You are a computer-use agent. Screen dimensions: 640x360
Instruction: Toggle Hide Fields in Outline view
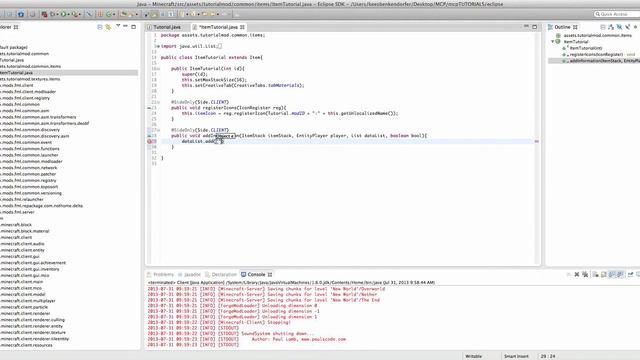click(x=619, y=27)
